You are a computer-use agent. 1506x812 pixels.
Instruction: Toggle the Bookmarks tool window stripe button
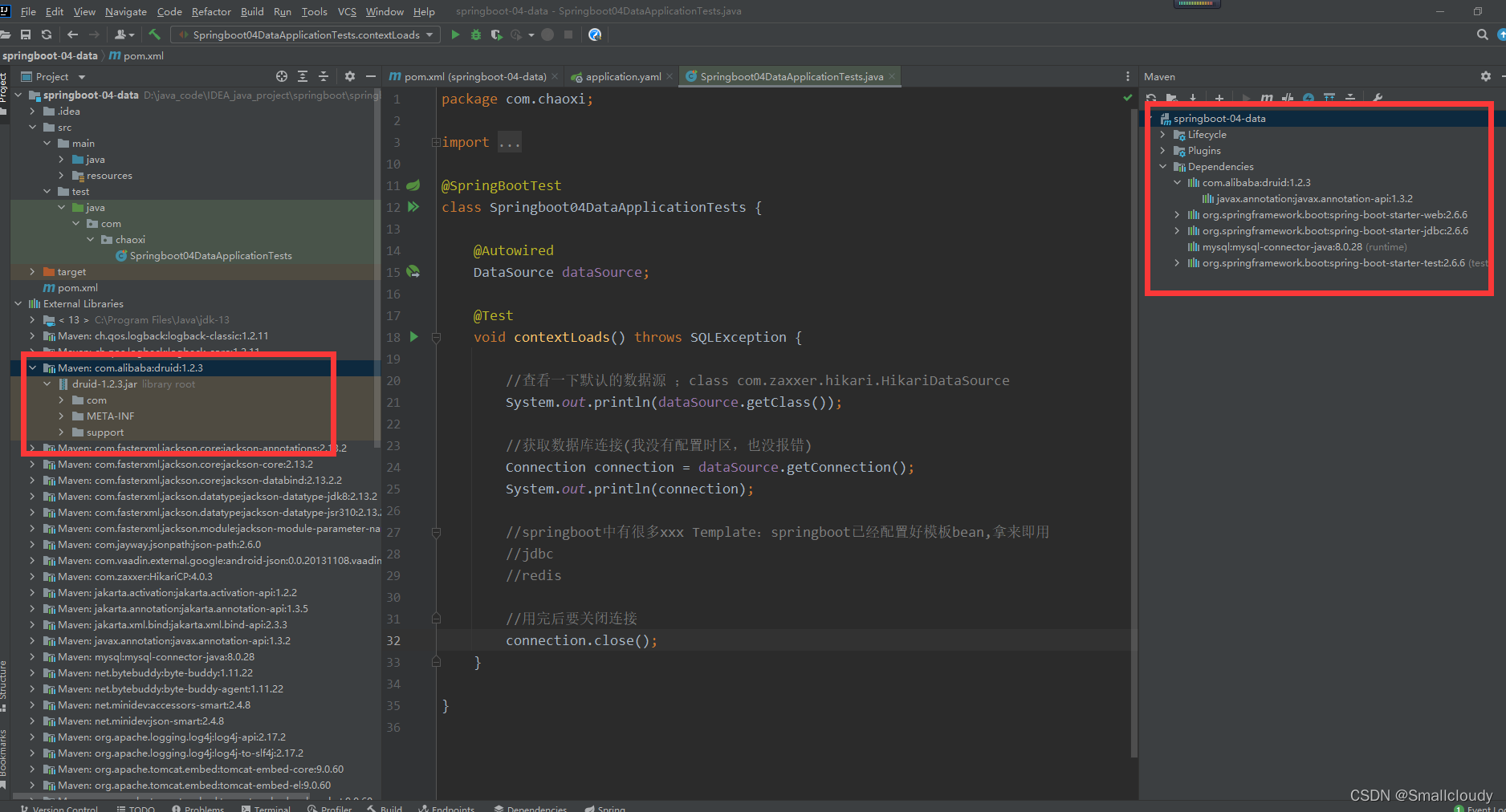(4, 758)
